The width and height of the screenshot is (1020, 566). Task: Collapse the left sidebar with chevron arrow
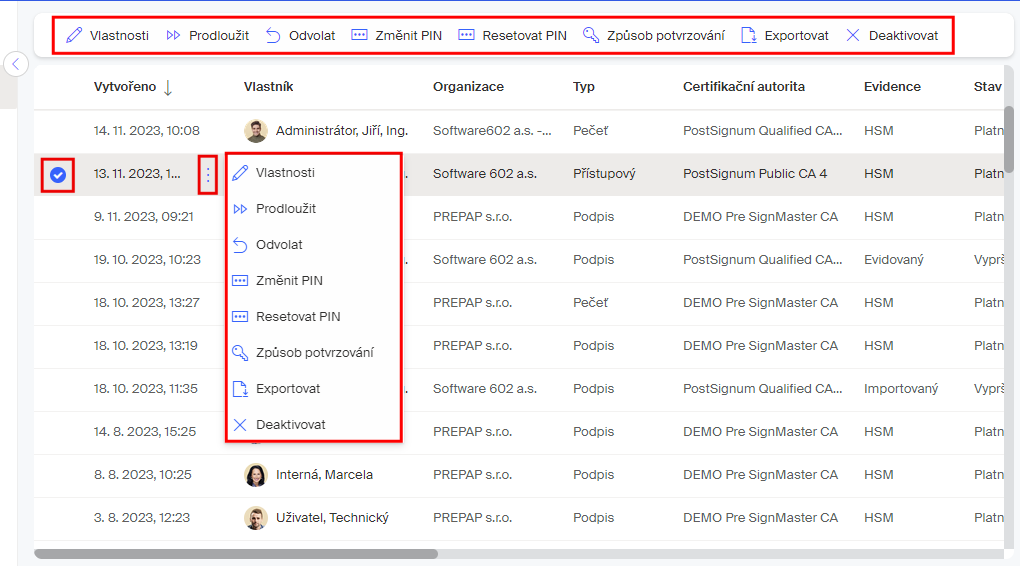(x=16, y=65)
